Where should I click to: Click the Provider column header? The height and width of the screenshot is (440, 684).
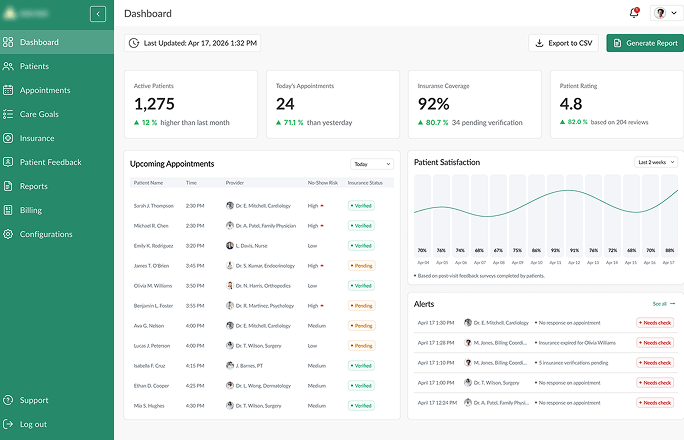[x=235, y=183]
